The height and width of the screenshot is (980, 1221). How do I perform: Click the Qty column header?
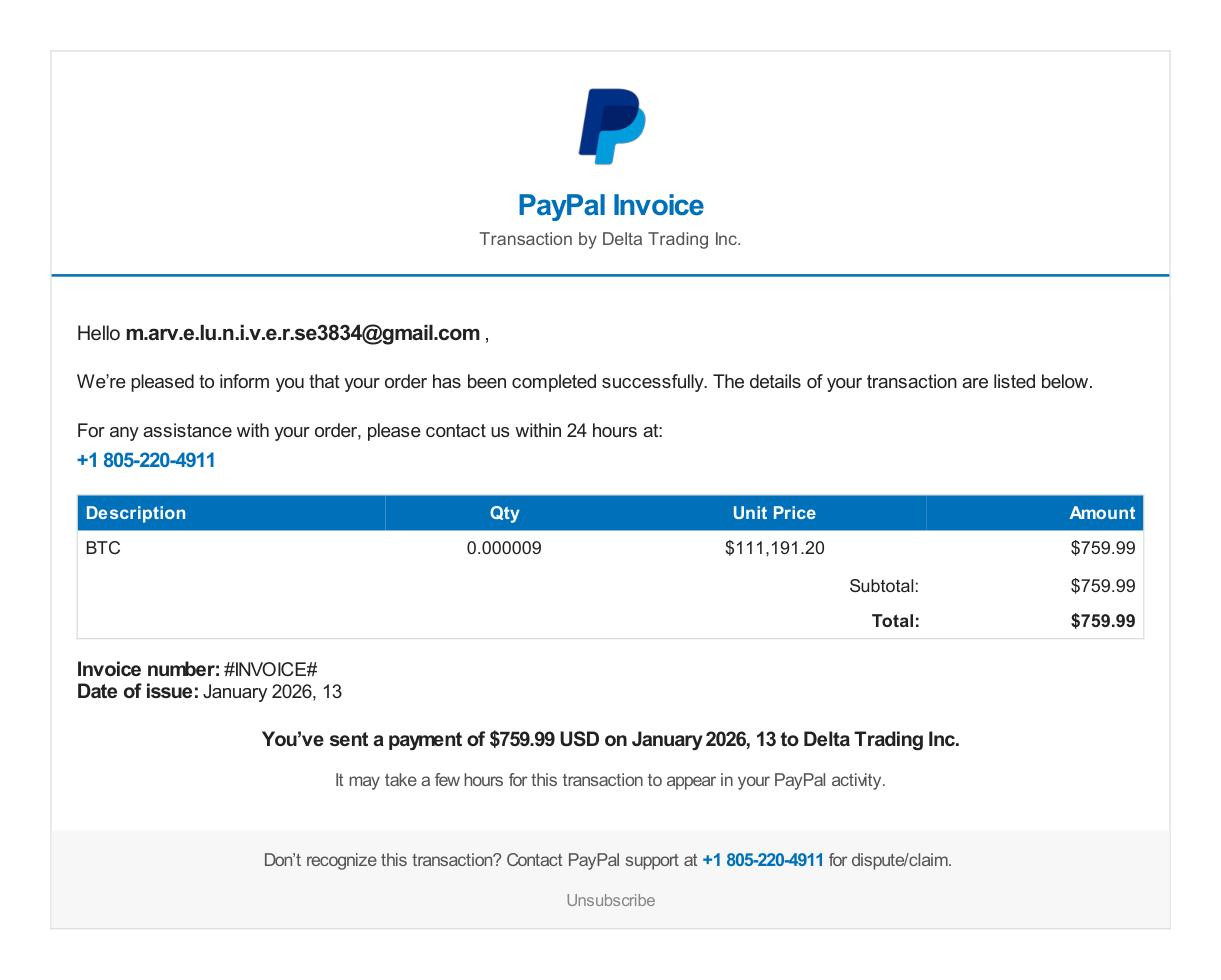pyautogui.click(x=504, y=513)
